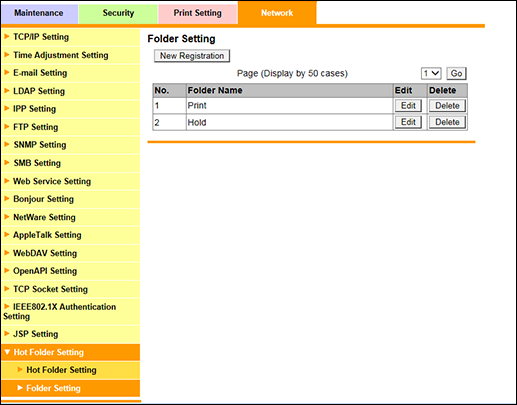Open IEEE802.1X Authentication Setting
Screen dimensions: 517x405
pos(60,311)
